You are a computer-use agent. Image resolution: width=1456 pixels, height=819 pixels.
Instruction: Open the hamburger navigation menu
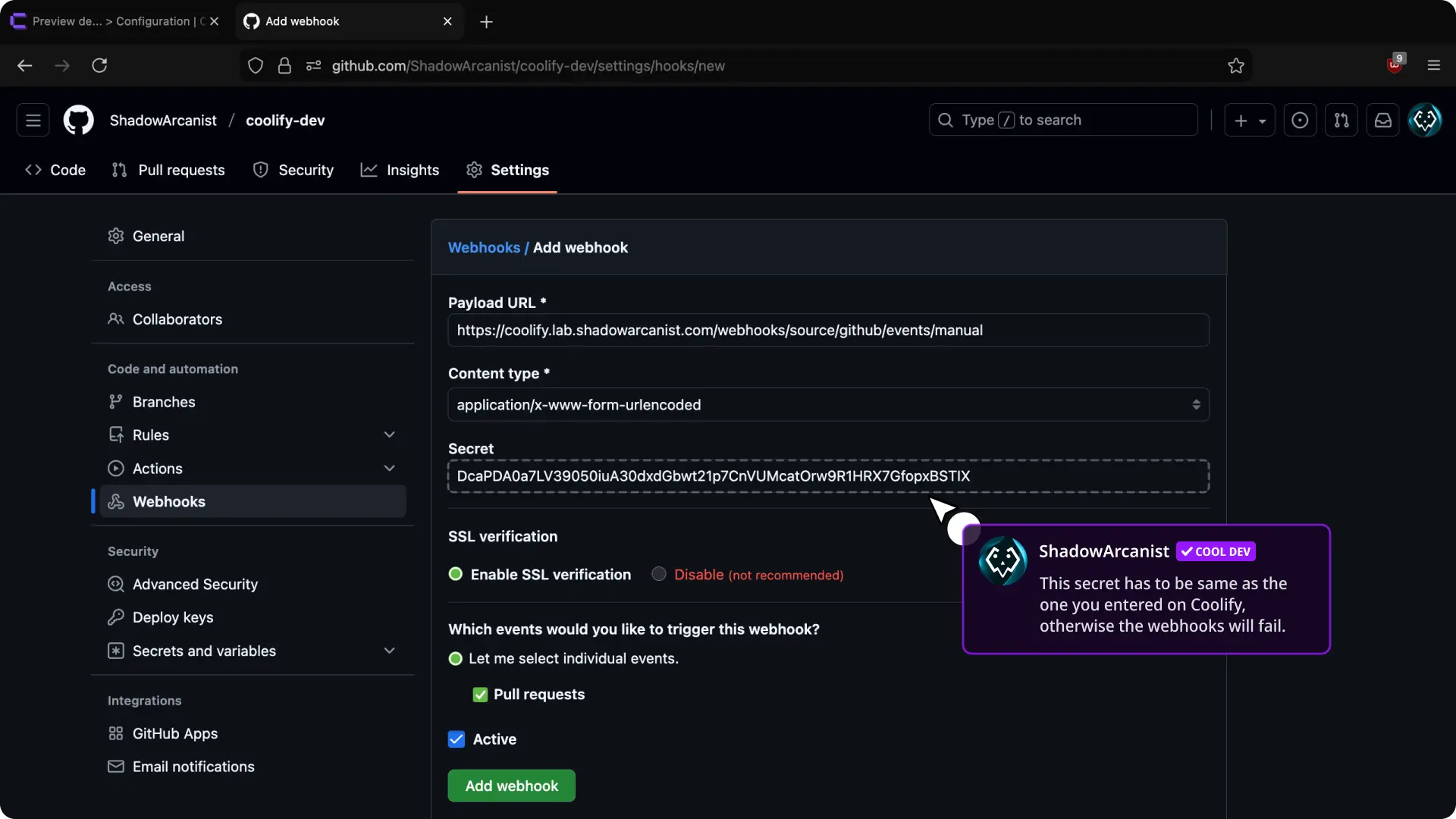coord(33,121)
